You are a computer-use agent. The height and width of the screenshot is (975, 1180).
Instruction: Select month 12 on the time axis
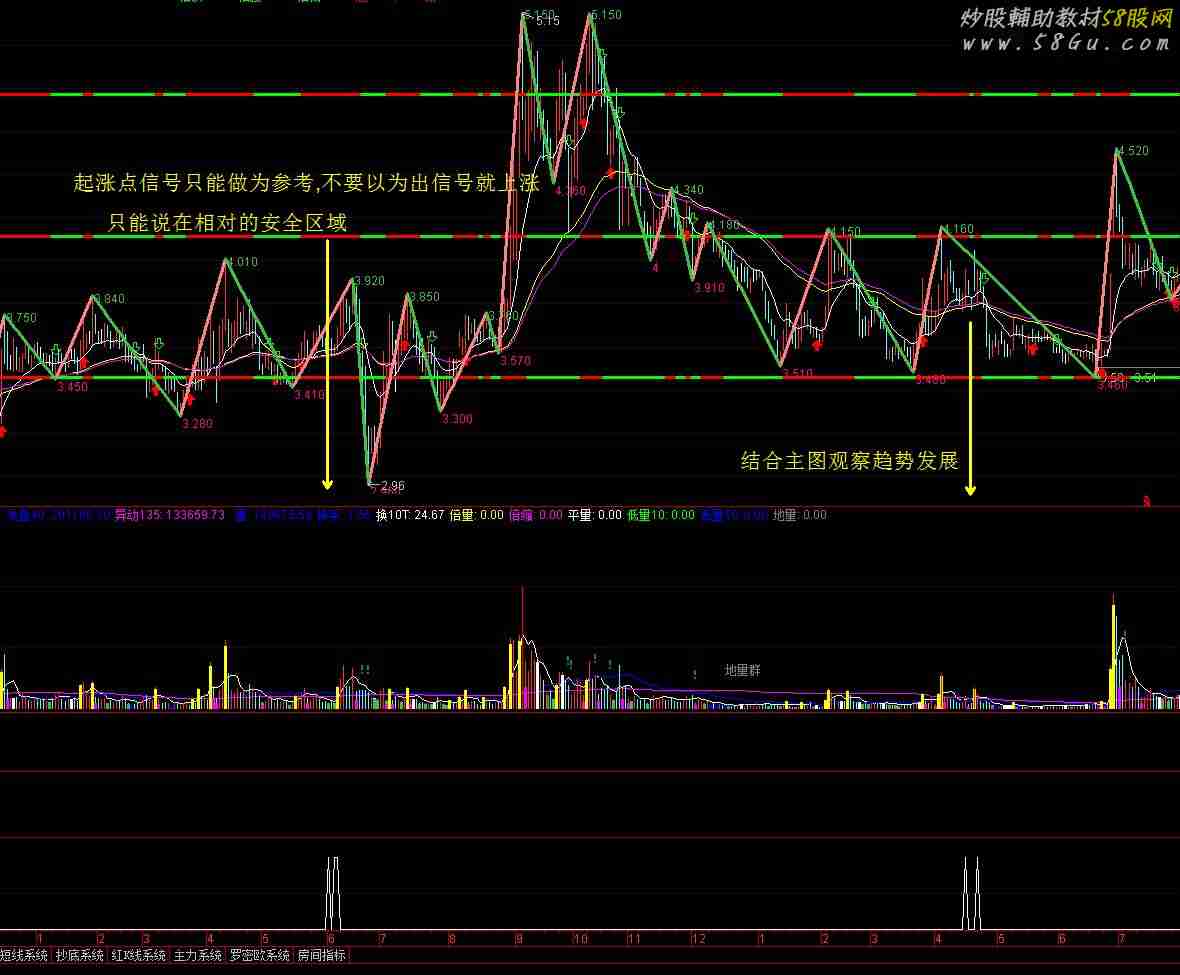pyautogui.click(x=698, y=939)
